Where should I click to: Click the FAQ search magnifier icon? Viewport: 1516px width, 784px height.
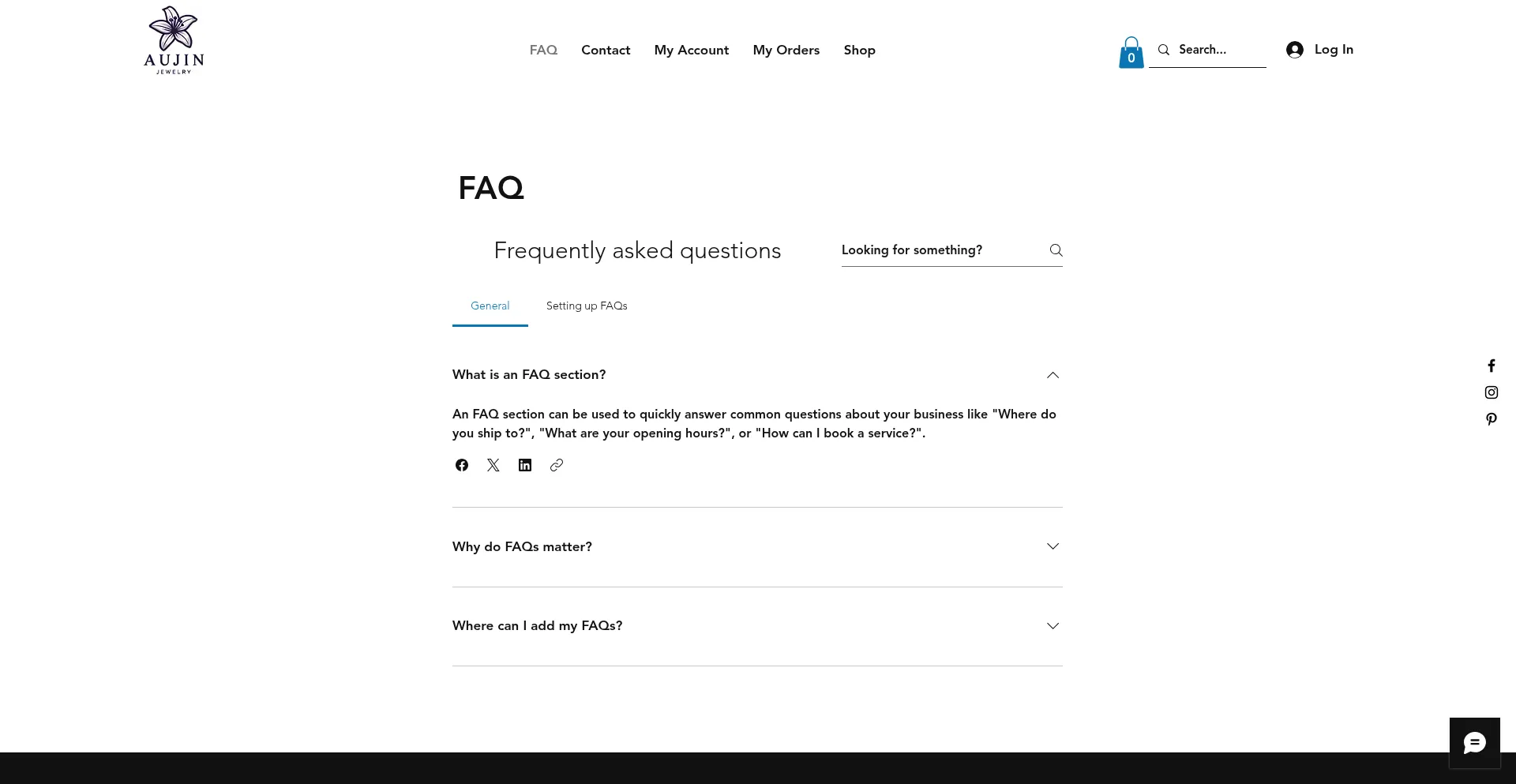click(x=1056, y=250)
